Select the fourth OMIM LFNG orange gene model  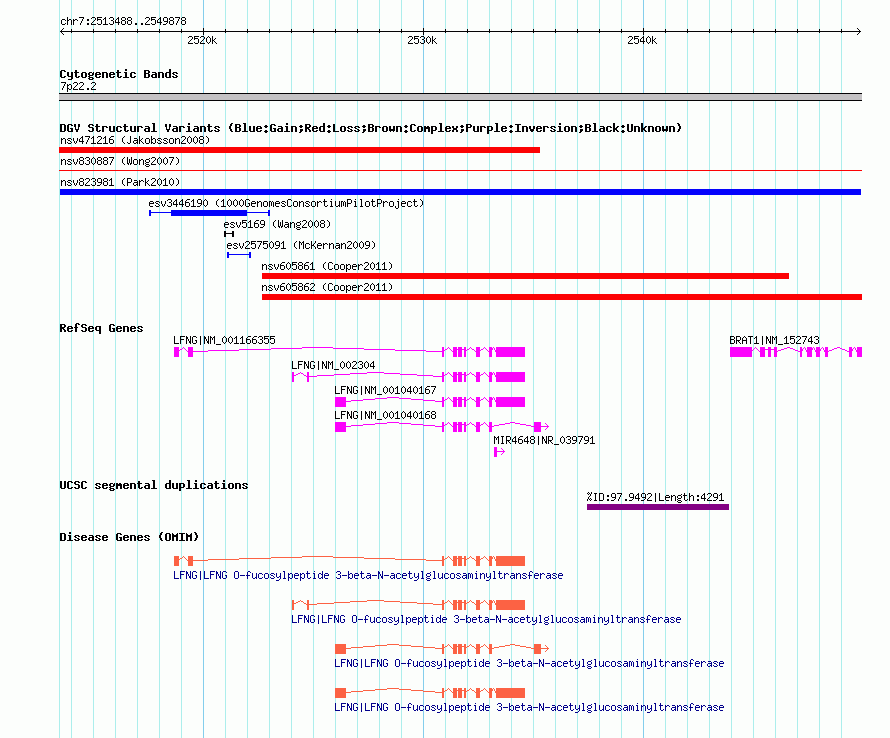point(430,693)
